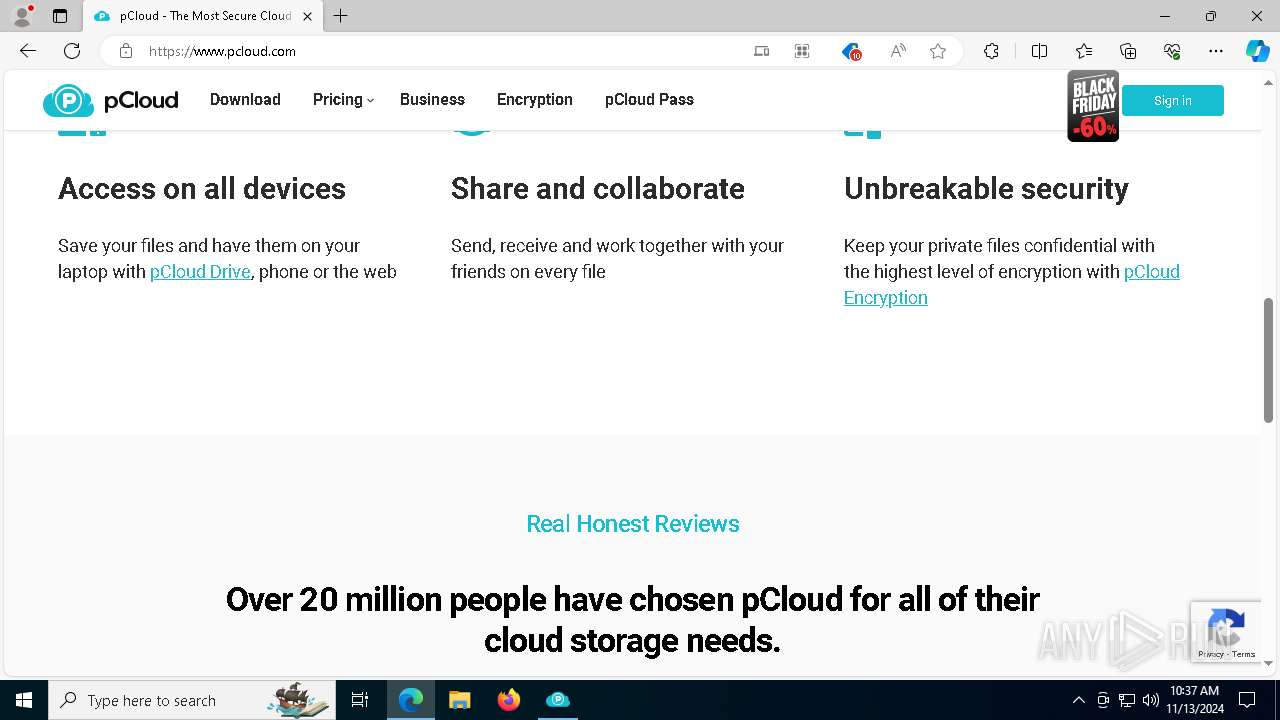Viewport: 1280px width, 720px height.
Task: Launch Firefox from the taskbar
Action: [509, 700]
